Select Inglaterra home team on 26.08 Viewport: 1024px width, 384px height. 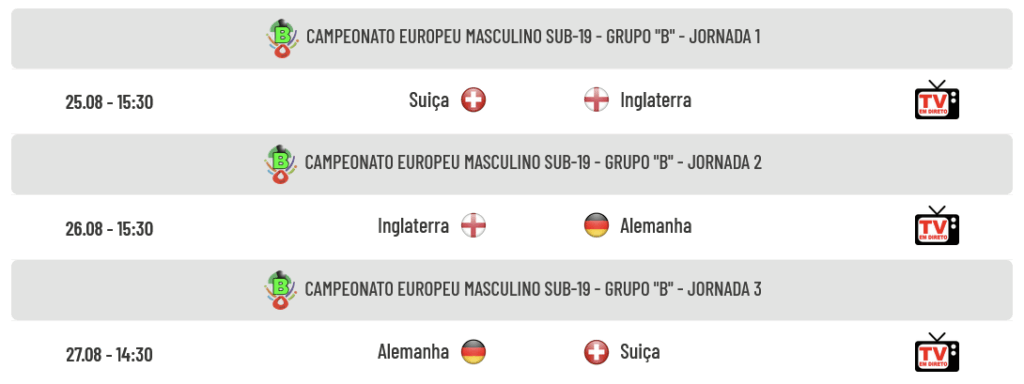(x=413, y=226)
